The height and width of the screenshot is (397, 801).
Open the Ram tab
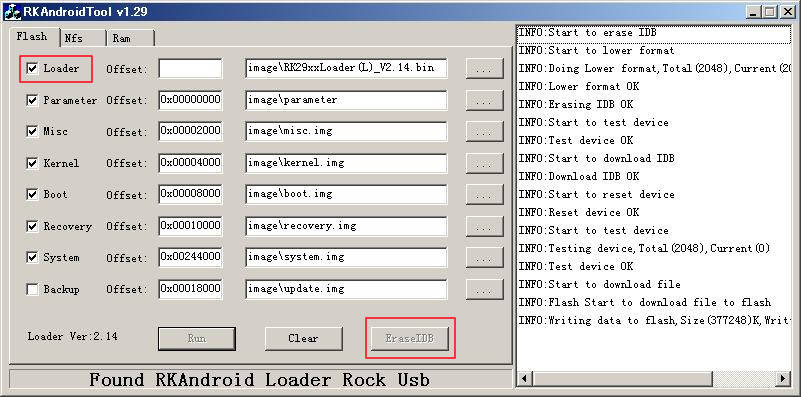pyautogui.click(x=131, y=38)
